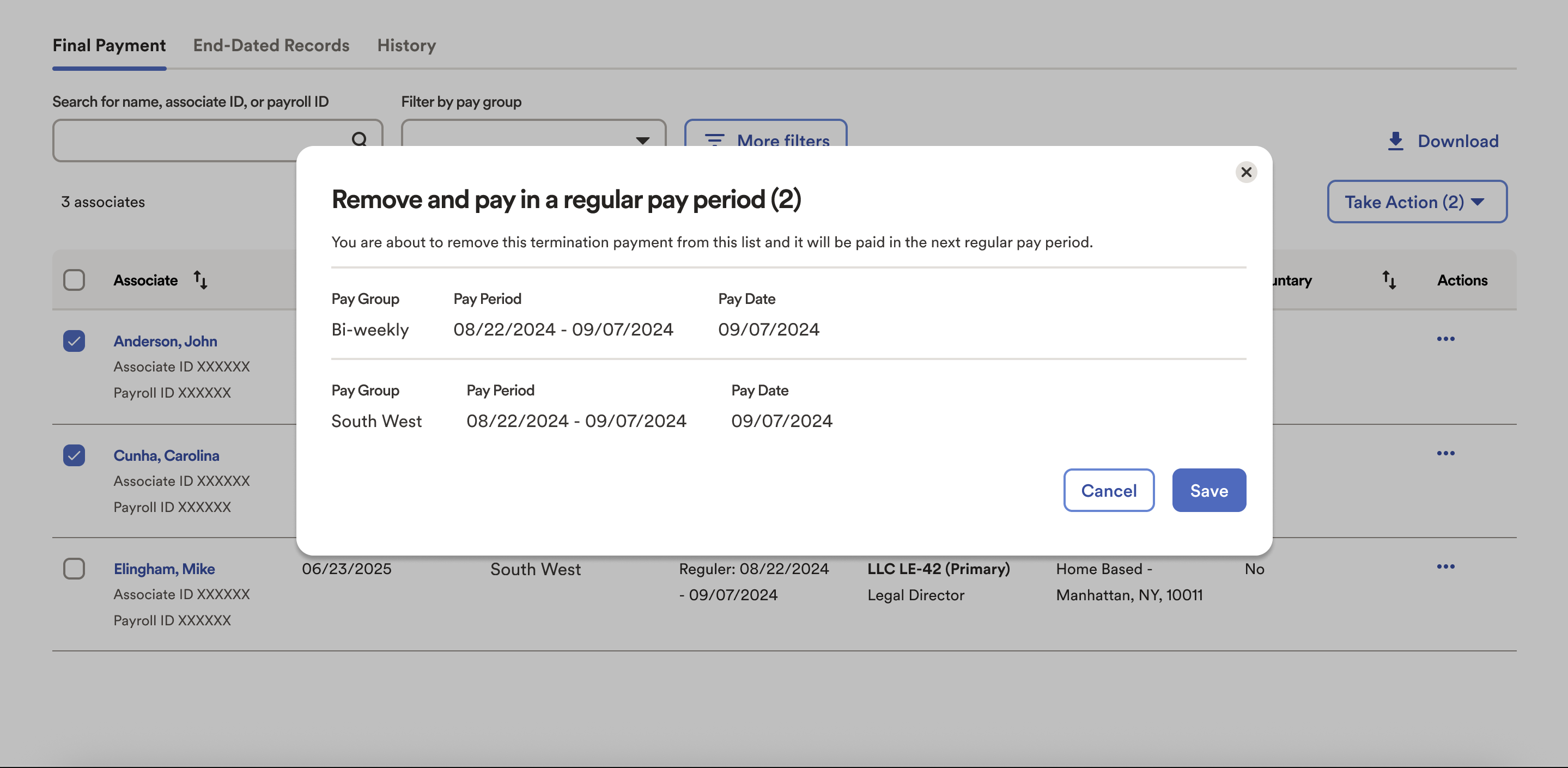
Task: Open the History tab
Action: (x=406, y=45)
